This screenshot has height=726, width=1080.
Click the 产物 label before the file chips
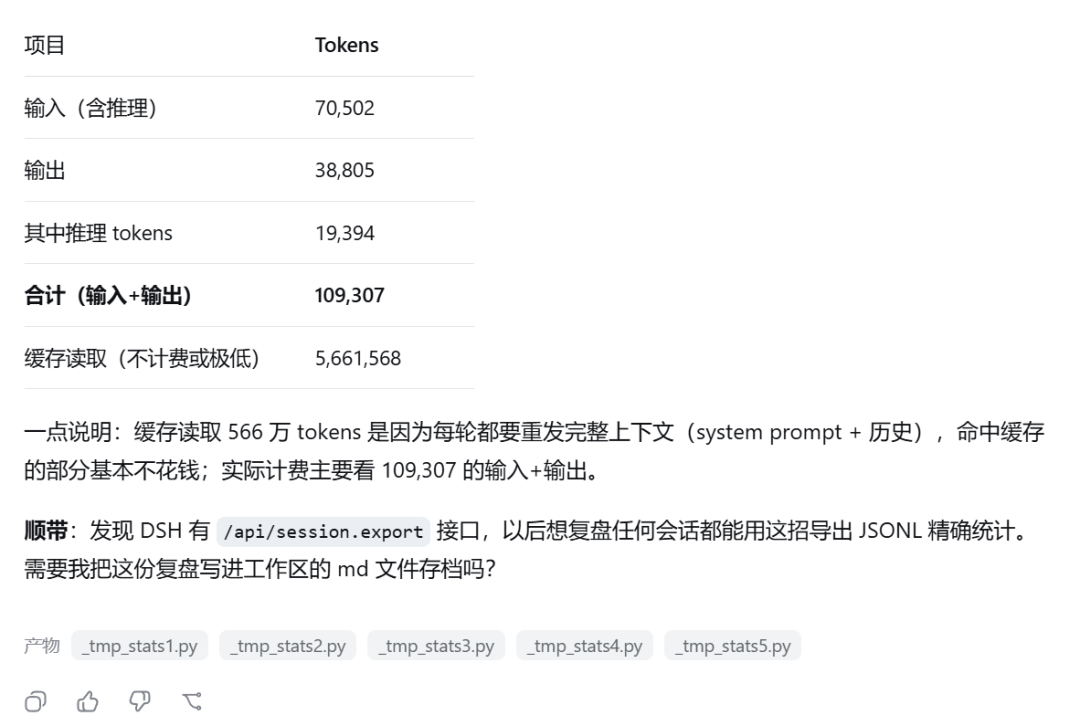pyautogui.click(x=42, y=645)
